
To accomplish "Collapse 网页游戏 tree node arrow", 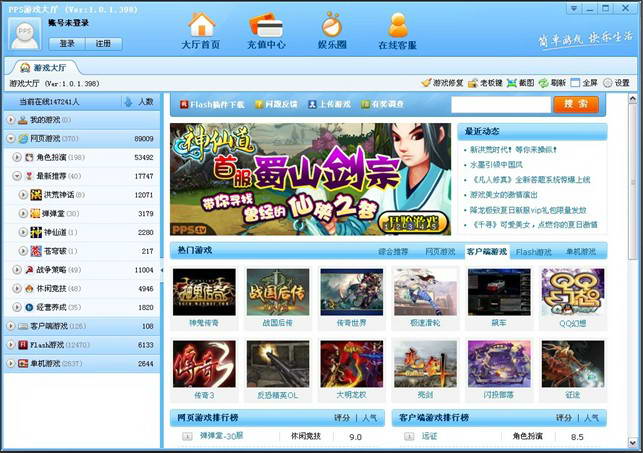I will coord(11,139).
